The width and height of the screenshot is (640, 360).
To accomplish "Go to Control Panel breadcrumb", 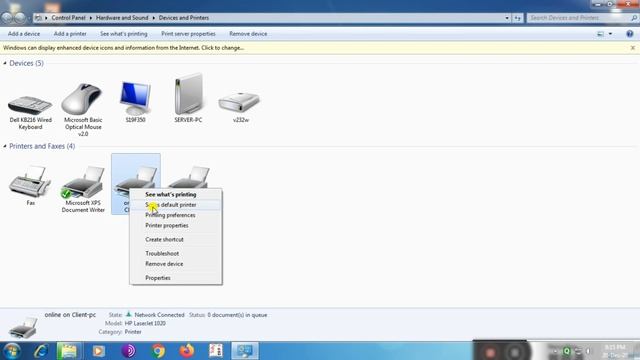I will [x=69, y=18].
